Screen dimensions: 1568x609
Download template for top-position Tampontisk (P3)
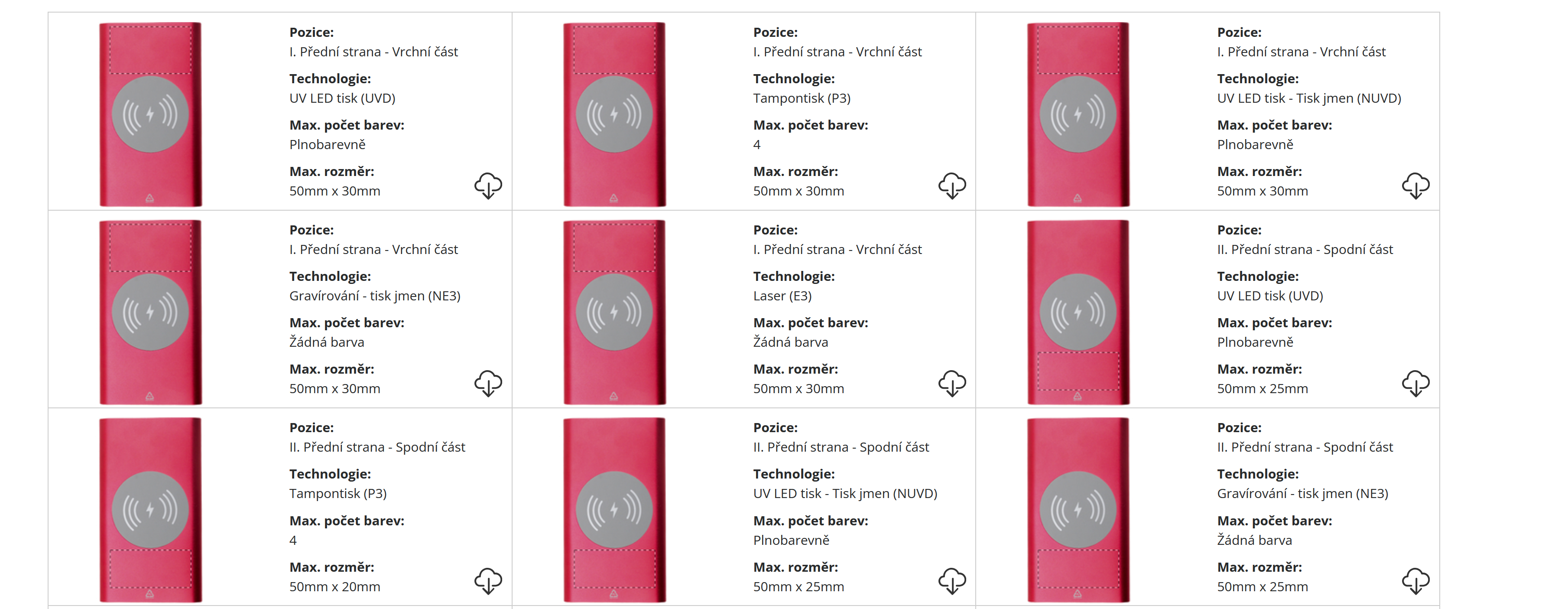952,186
